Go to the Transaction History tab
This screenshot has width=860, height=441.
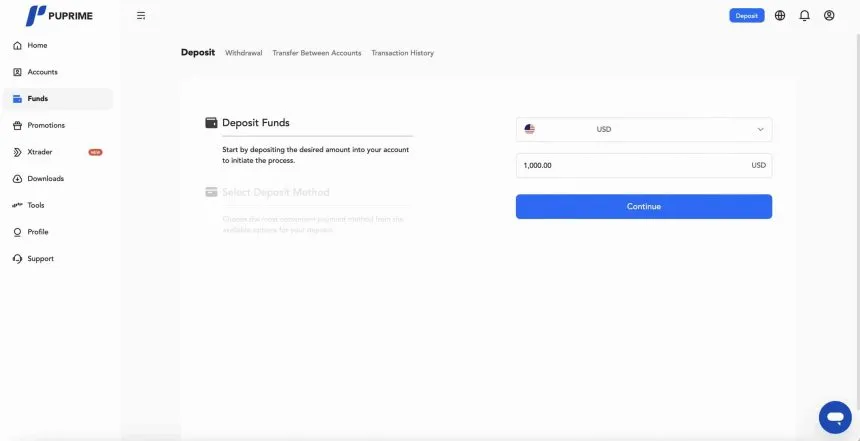coord(402,53)
